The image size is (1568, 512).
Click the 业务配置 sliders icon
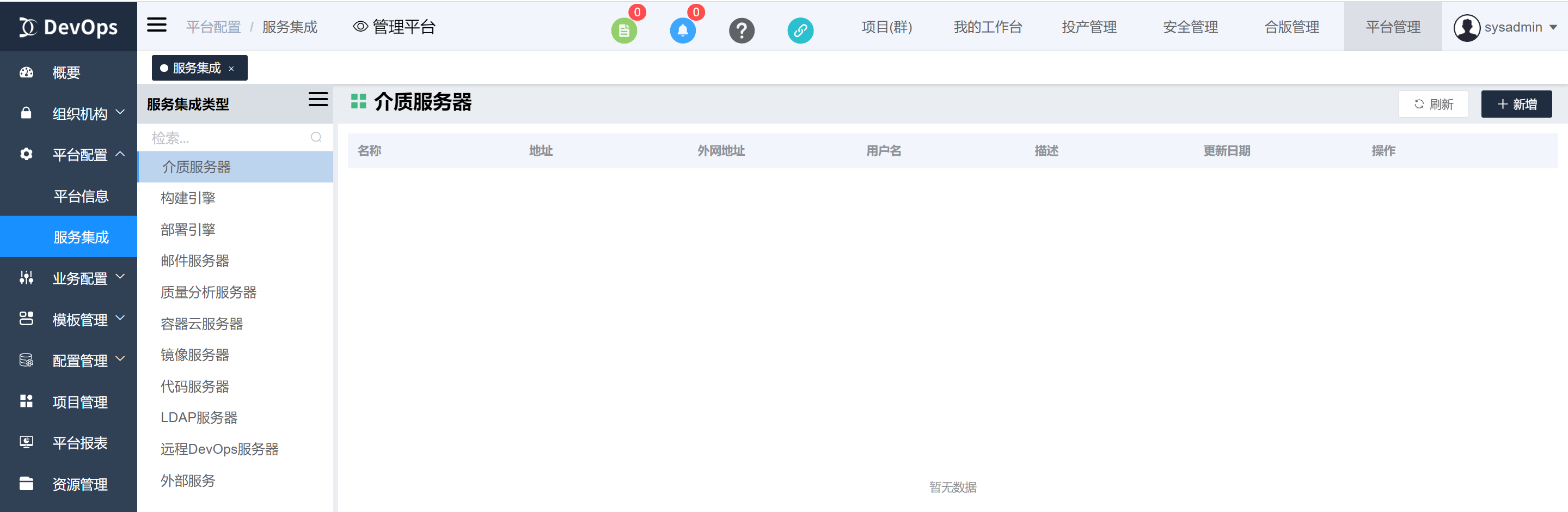click(x=26, y=278)
